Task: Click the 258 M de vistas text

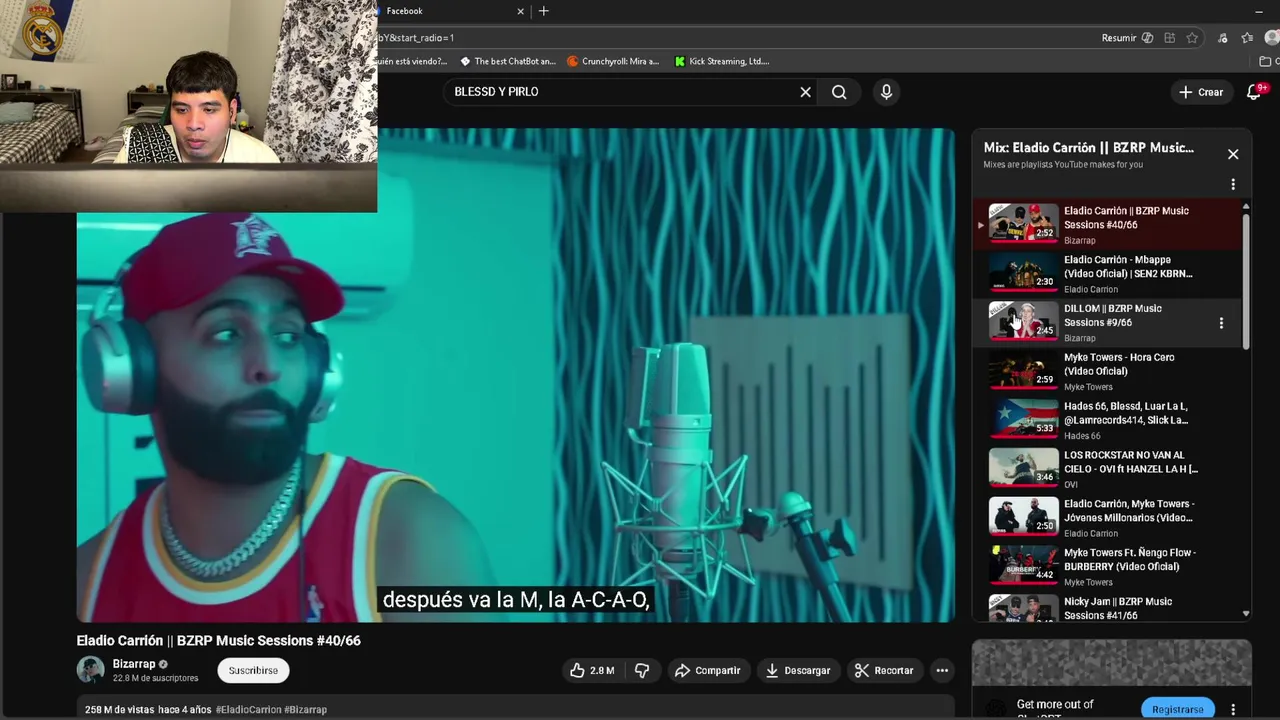Action: point(120,710)
